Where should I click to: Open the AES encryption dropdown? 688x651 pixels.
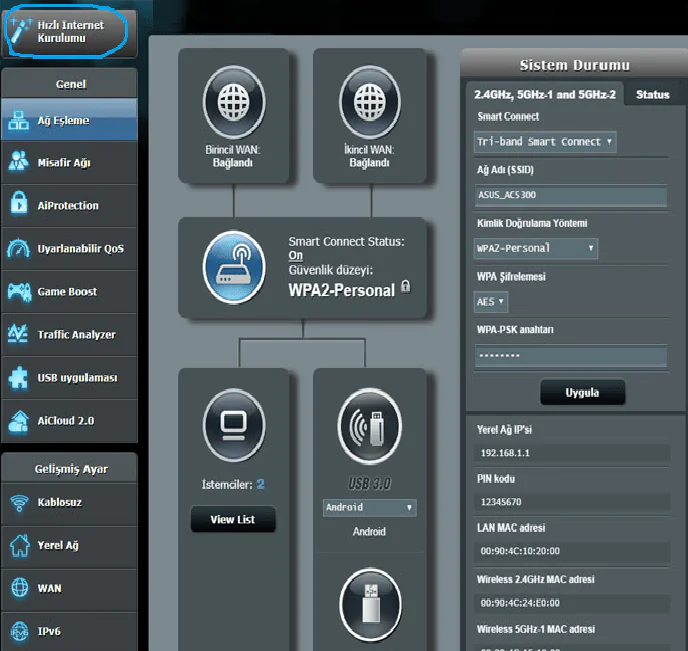coord(491,301)
